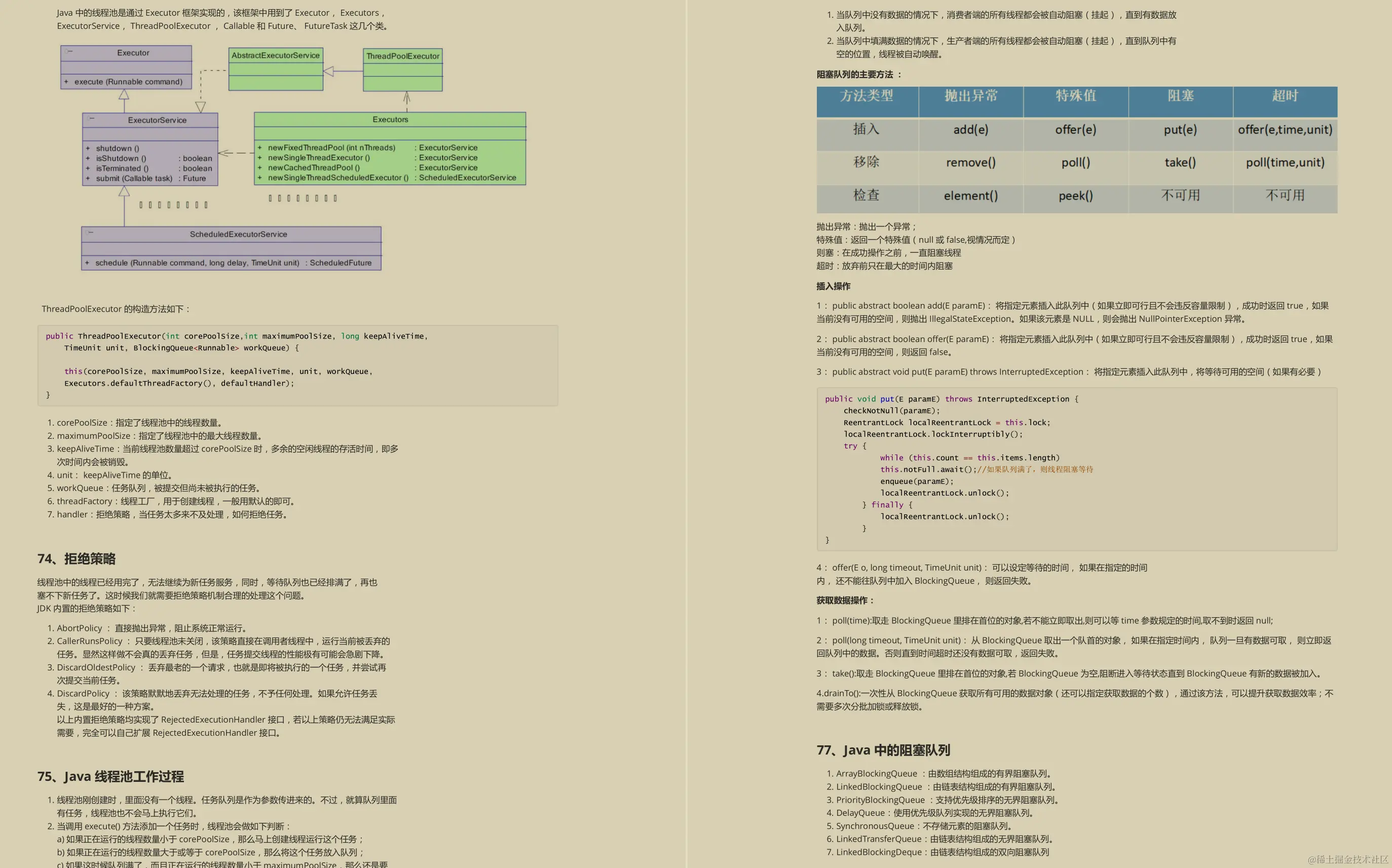The width and height of the screenshot is (1392, 868).
Task: Click the collapse icon on Executor box
Action: coord(69,51)
